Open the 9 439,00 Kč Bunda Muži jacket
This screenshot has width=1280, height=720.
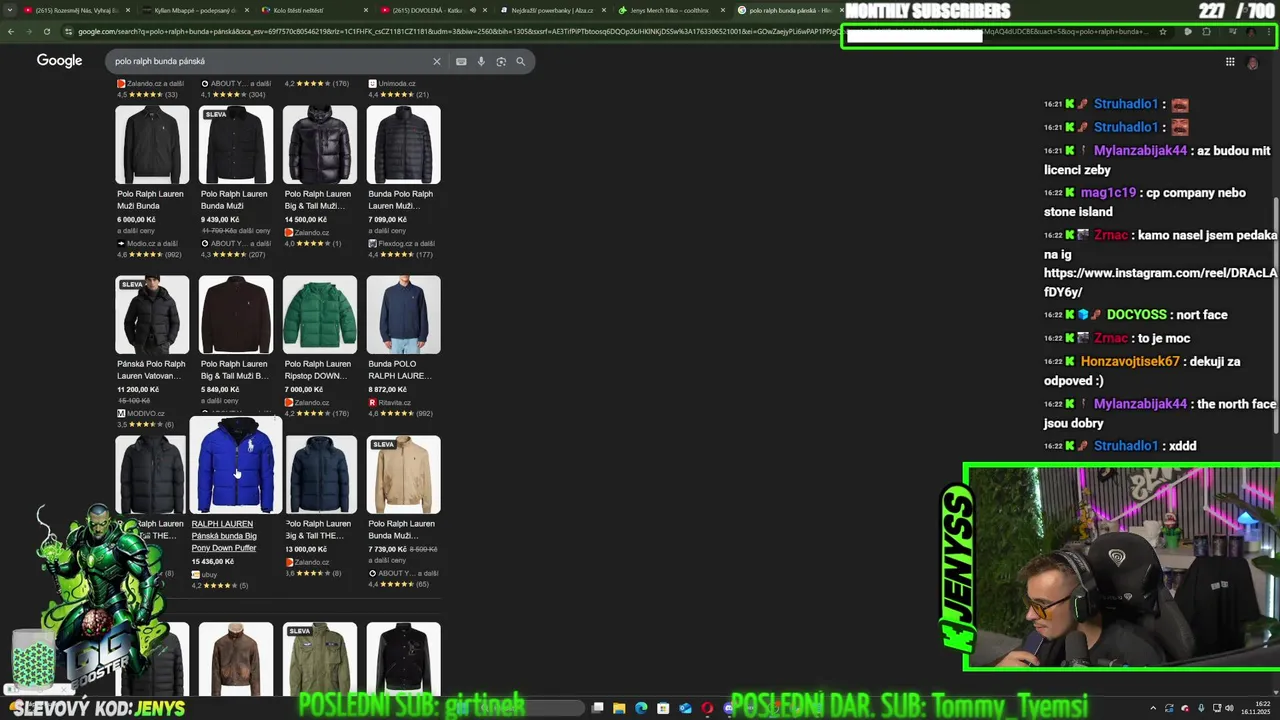point(236,145)
